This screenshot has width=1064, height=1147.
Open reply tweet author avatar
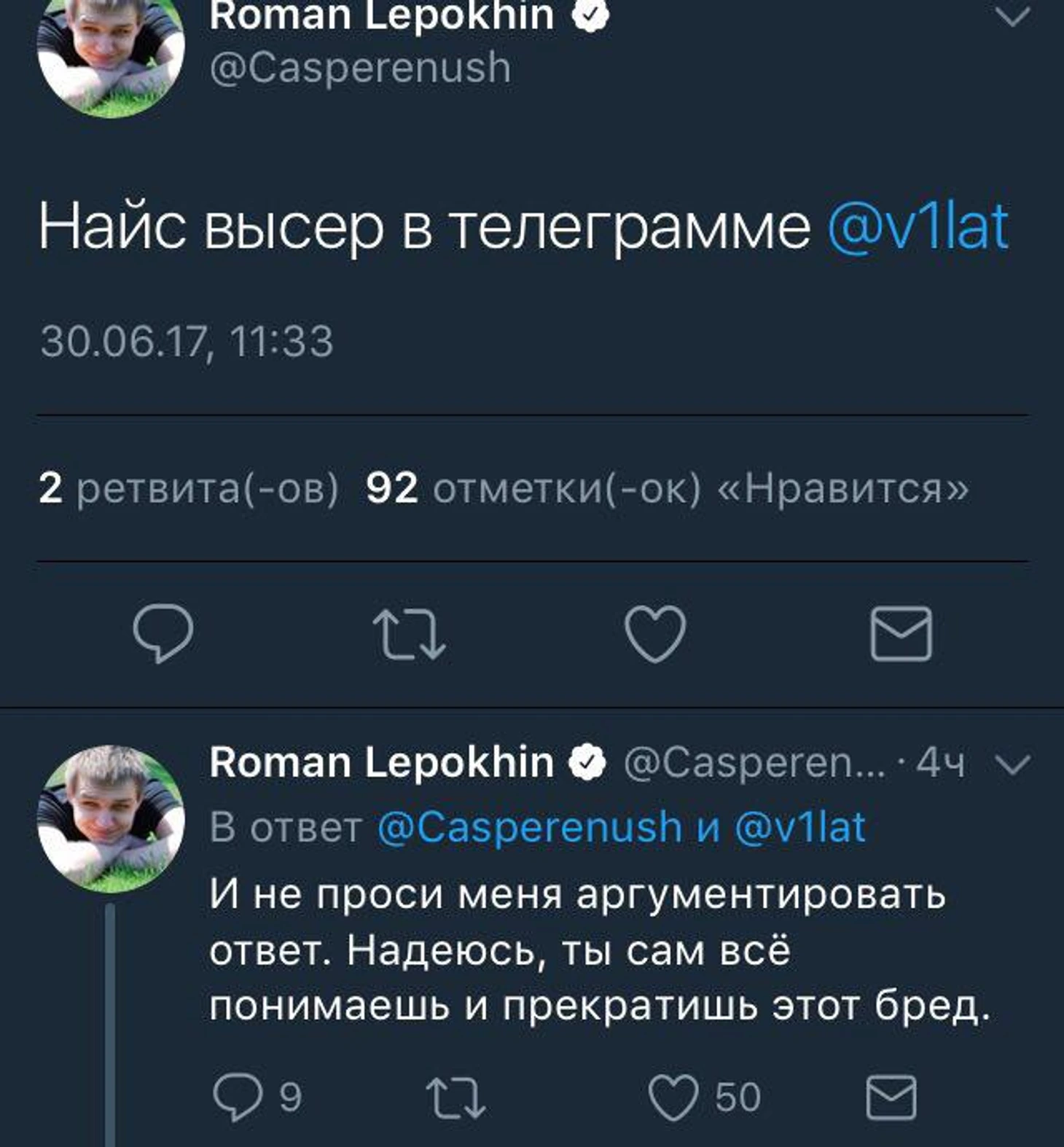(x=111, y=818)
